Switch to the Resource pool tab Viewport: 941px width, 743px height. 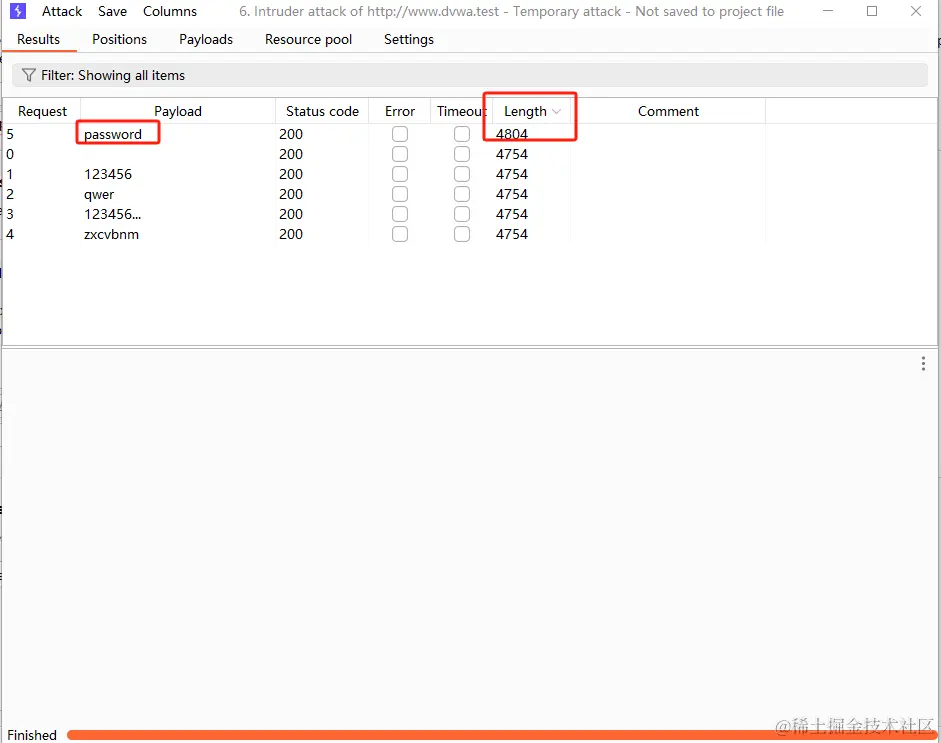(308, 40)
